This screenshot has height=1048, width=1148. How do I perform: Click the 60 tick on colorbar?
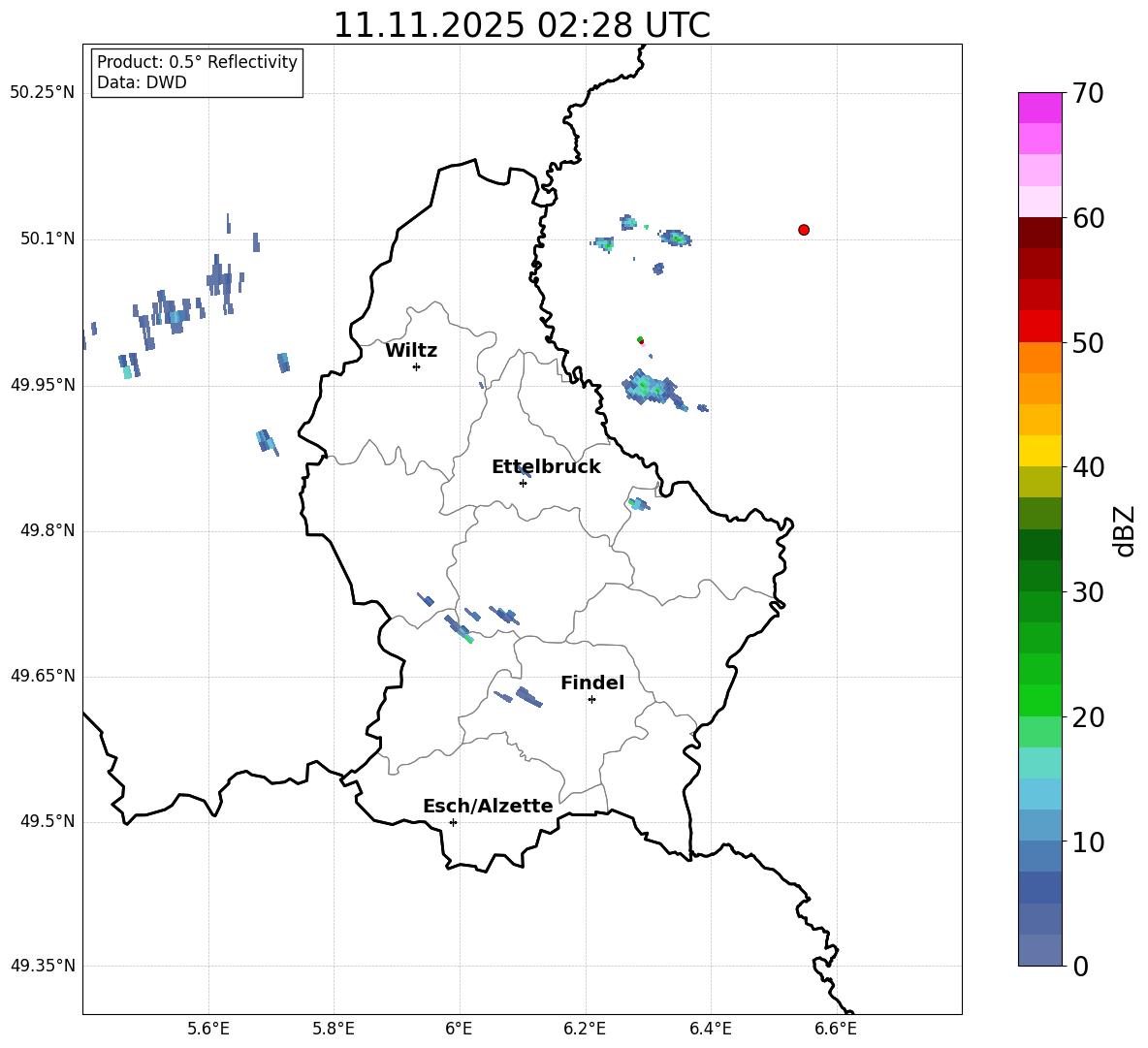[1089, 218]
